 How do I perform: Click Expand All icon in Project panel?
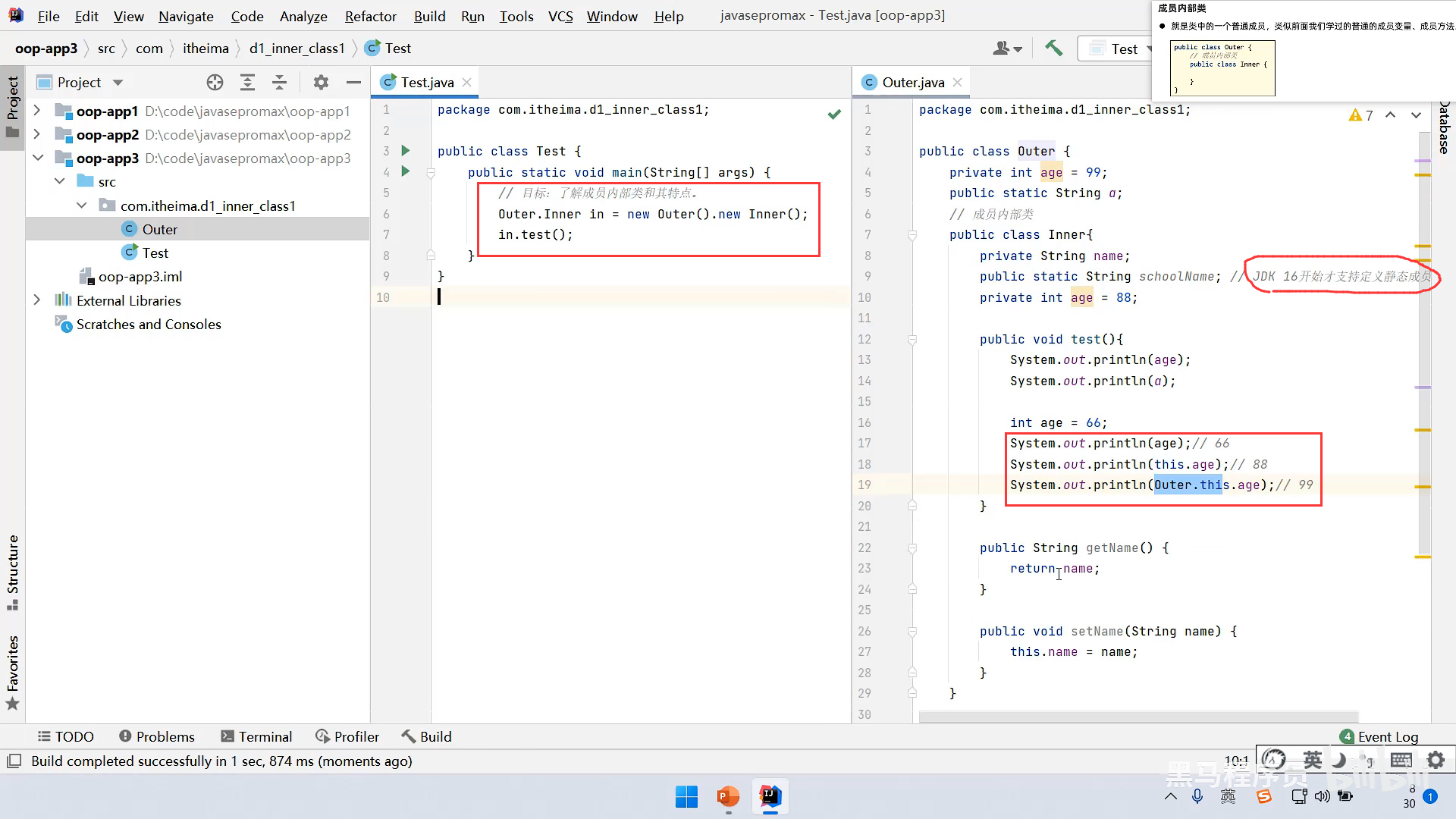247,83
